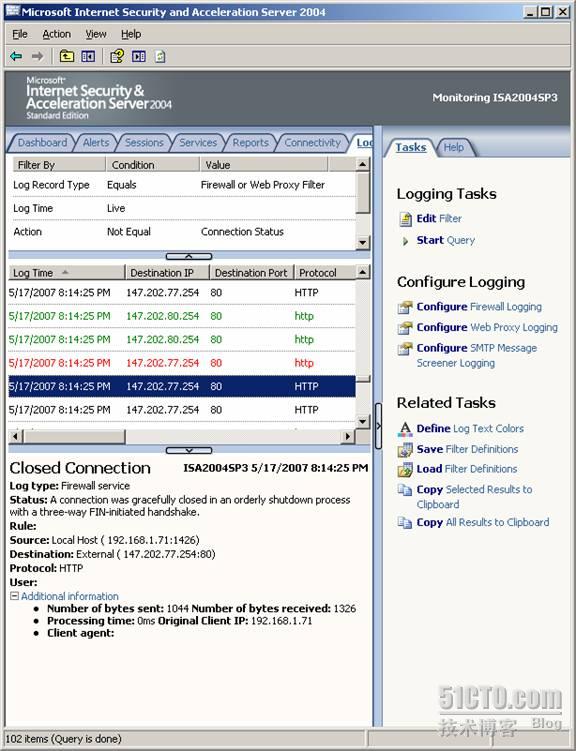Sort by the Protocol column header
This screenshot has width=576, height=751.
tap(325, 273)
